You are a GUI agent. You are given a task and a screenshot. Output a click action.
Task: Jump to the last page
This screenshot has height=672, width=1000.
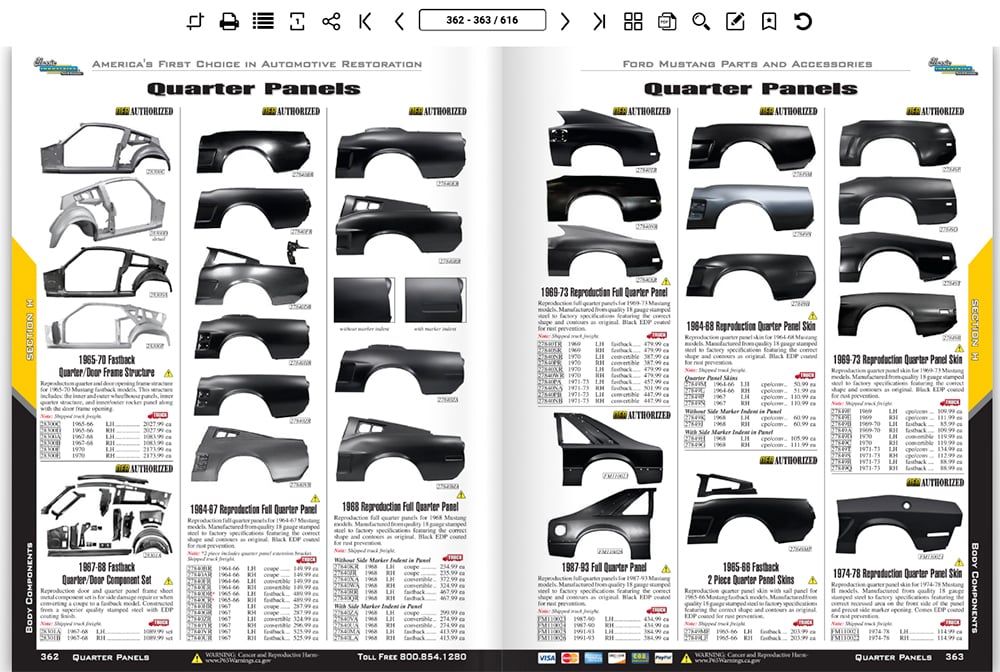(599, 21)
